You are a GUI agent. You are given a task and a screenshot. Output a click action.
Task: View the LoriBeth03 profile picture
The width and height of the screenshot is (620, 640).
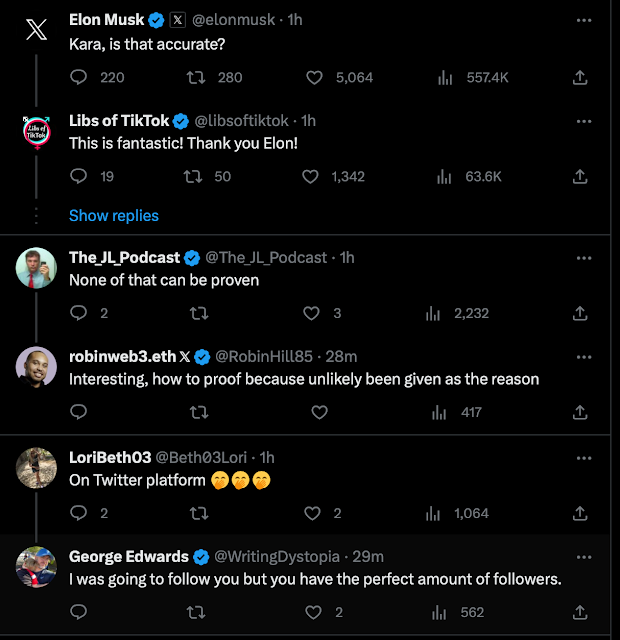point(36,467)
